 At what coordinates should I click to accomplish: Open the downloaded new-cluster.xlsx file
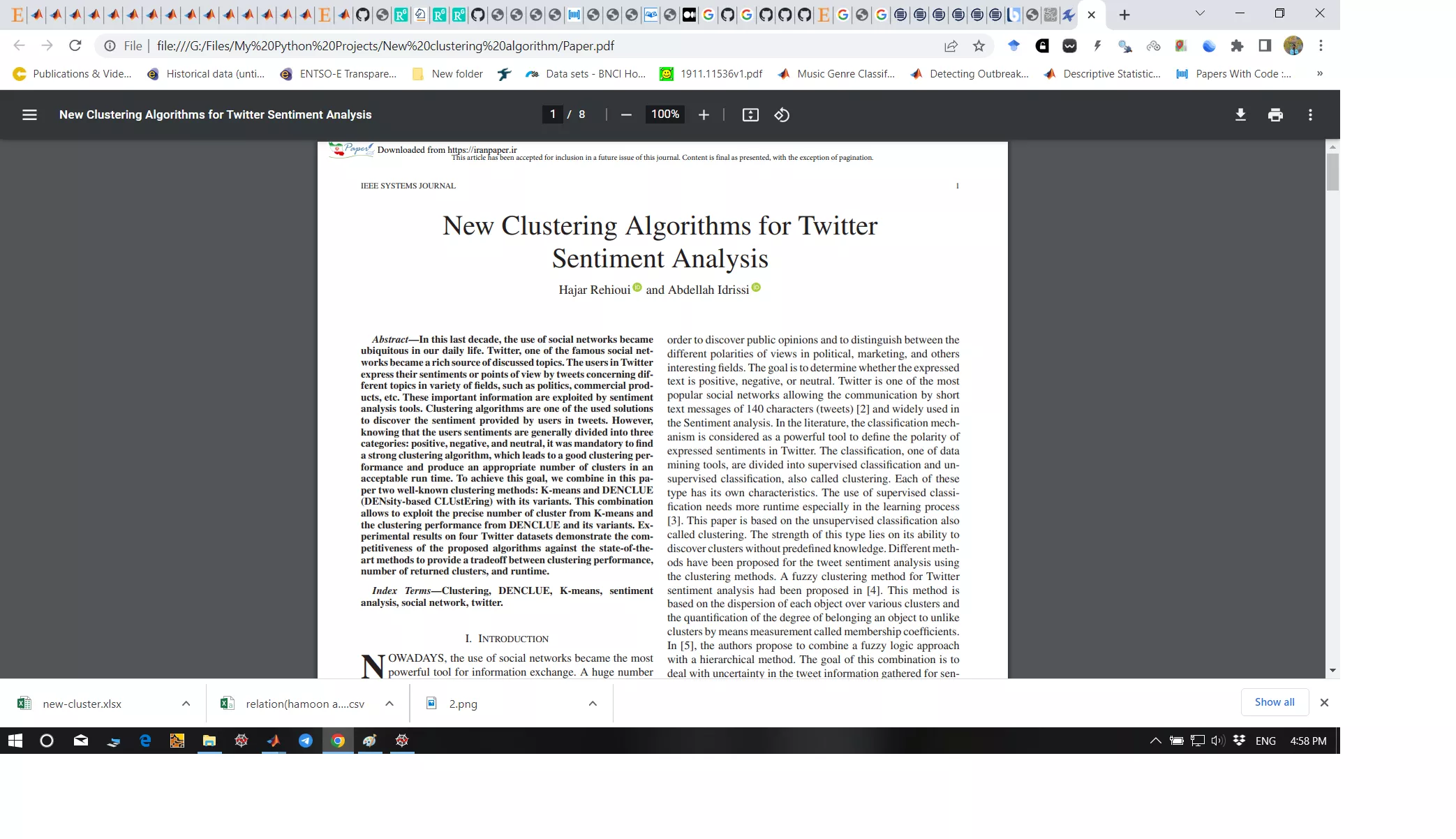pos(82,704)
